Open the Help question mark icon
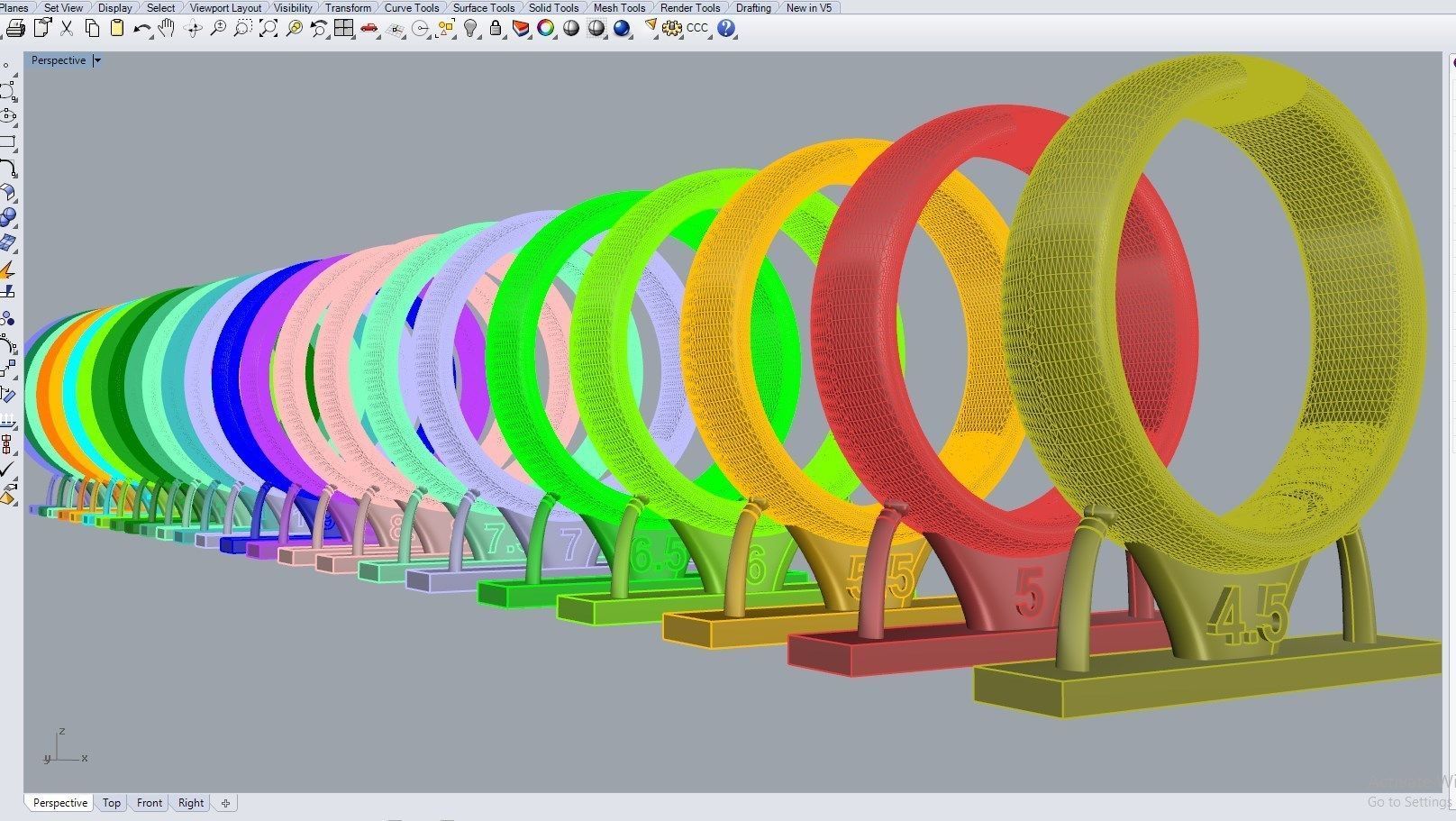The image size is (1456, 821). pos(726,29)
